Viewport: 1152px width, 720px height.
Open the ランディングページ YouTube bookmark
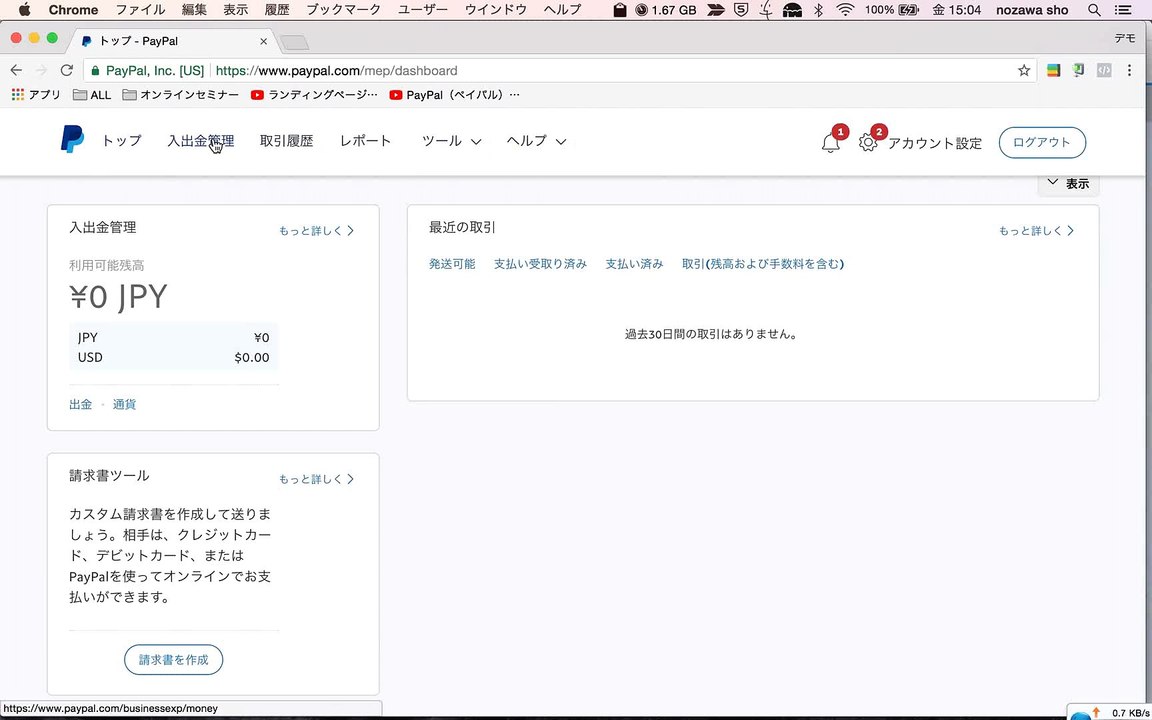[x=314, y=95]
